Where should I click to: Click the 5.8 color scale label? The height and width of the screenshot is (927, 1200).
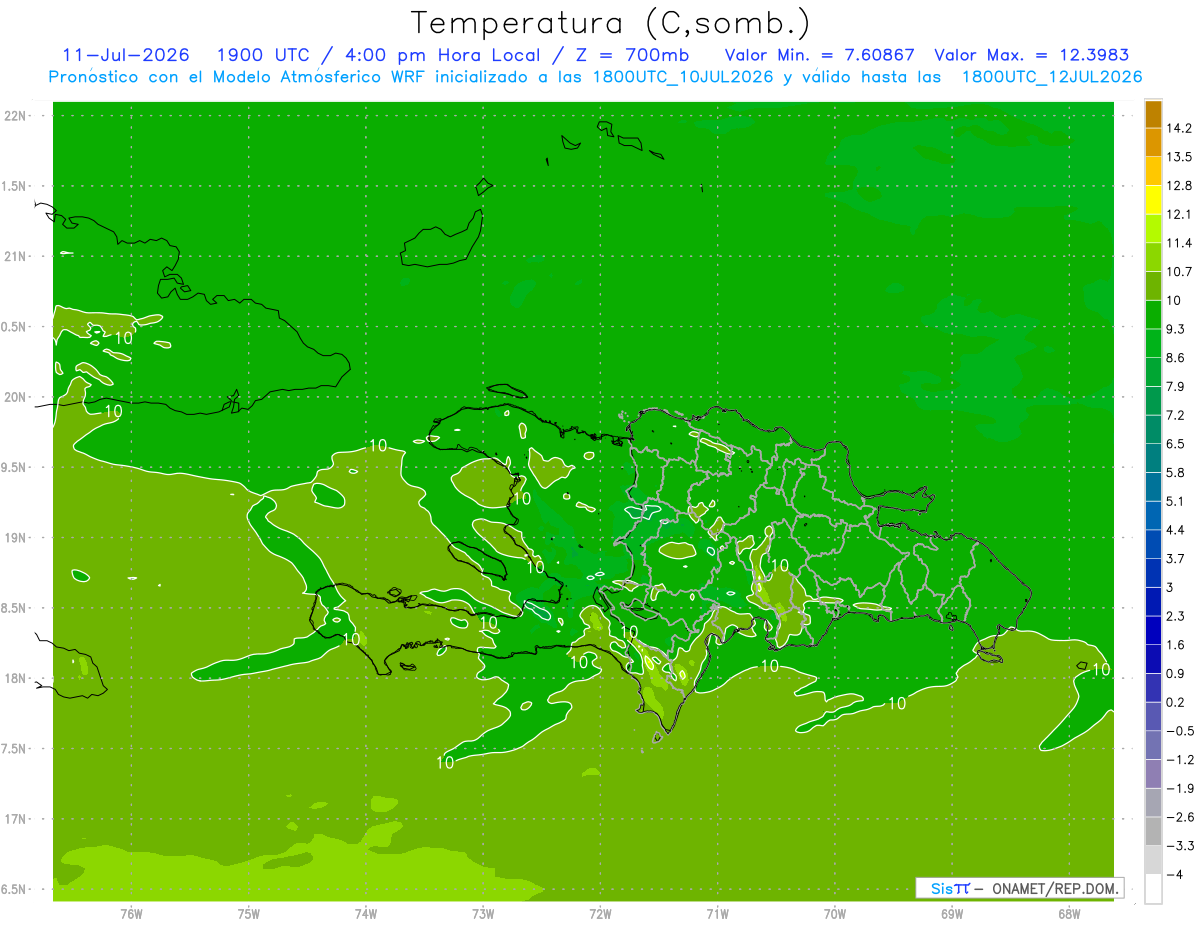click(1176, 472)
